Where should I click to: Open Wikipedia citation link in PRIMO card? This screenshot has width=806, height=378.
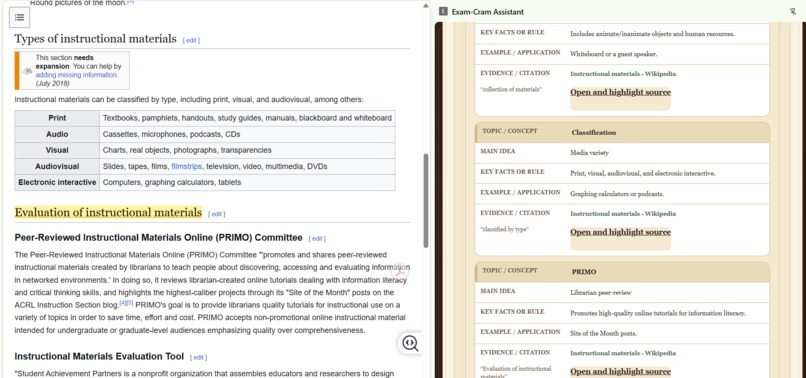point(623,353)
